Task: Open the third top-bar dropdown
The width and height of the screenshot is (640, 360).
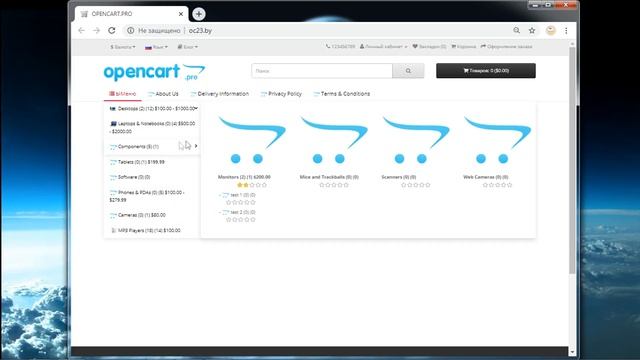Action: [188, 47]
